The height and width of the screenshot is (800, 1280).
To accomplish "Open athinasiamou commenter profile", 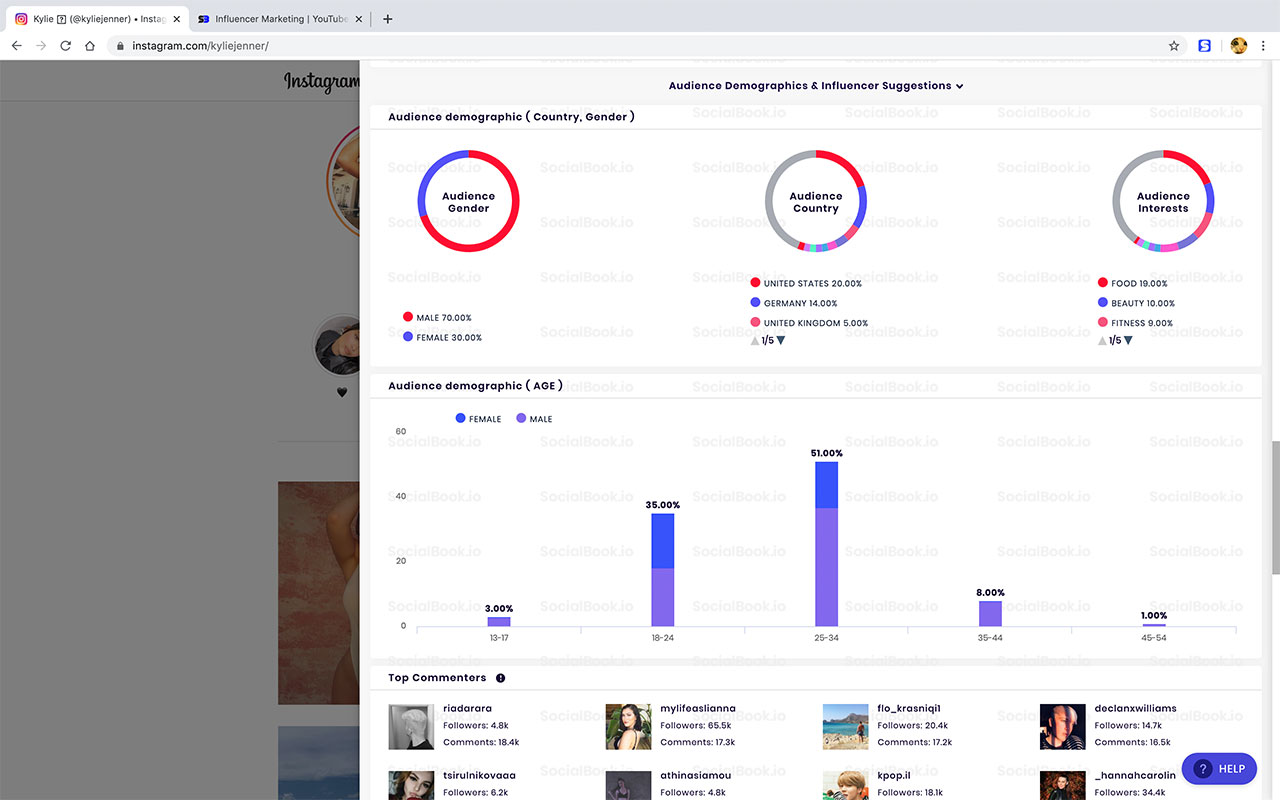I will 695,775.
